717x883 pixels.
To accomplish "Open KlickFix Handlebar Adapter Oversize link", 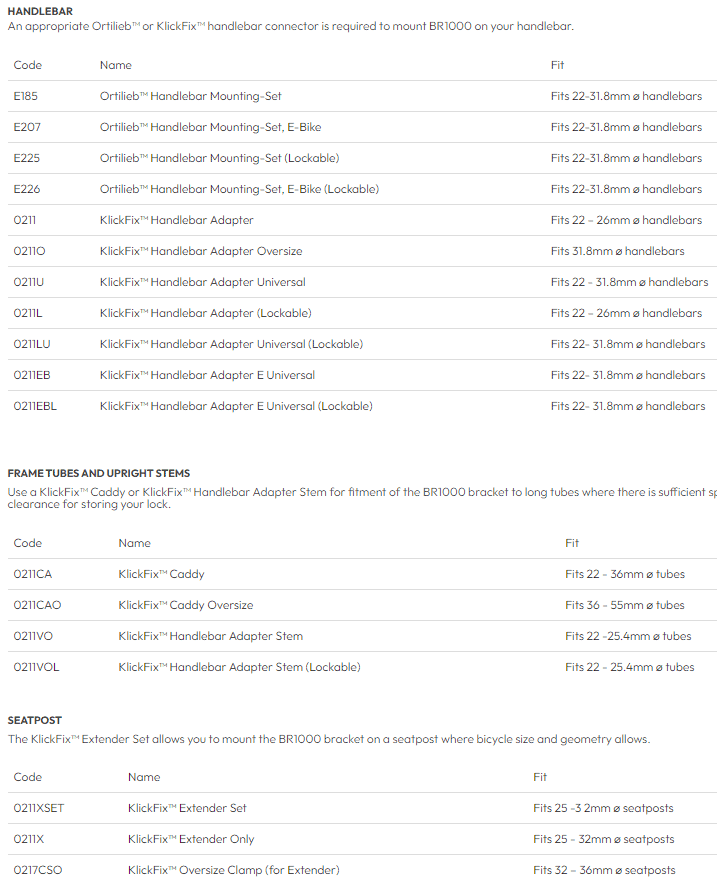I will pos(200,251).
